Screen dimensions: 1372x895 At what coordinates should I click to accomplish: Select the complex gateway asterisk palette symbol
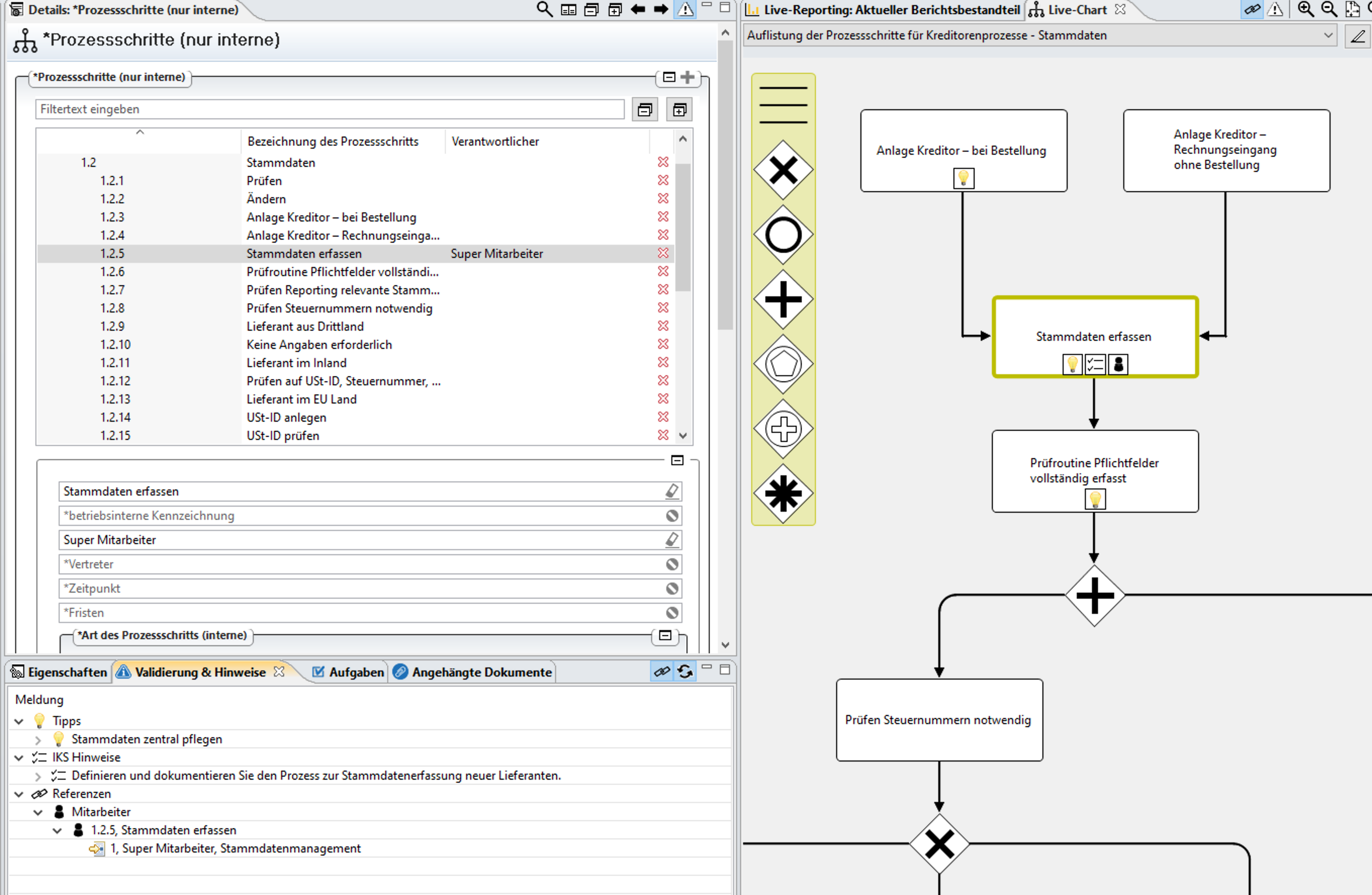[x=783, y=494]
